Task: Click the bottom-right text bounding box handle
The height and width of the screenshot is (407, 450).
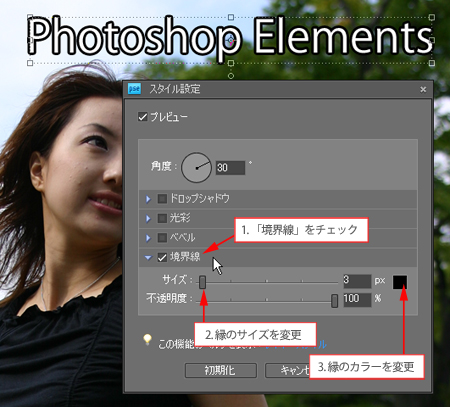Action: 432,63
